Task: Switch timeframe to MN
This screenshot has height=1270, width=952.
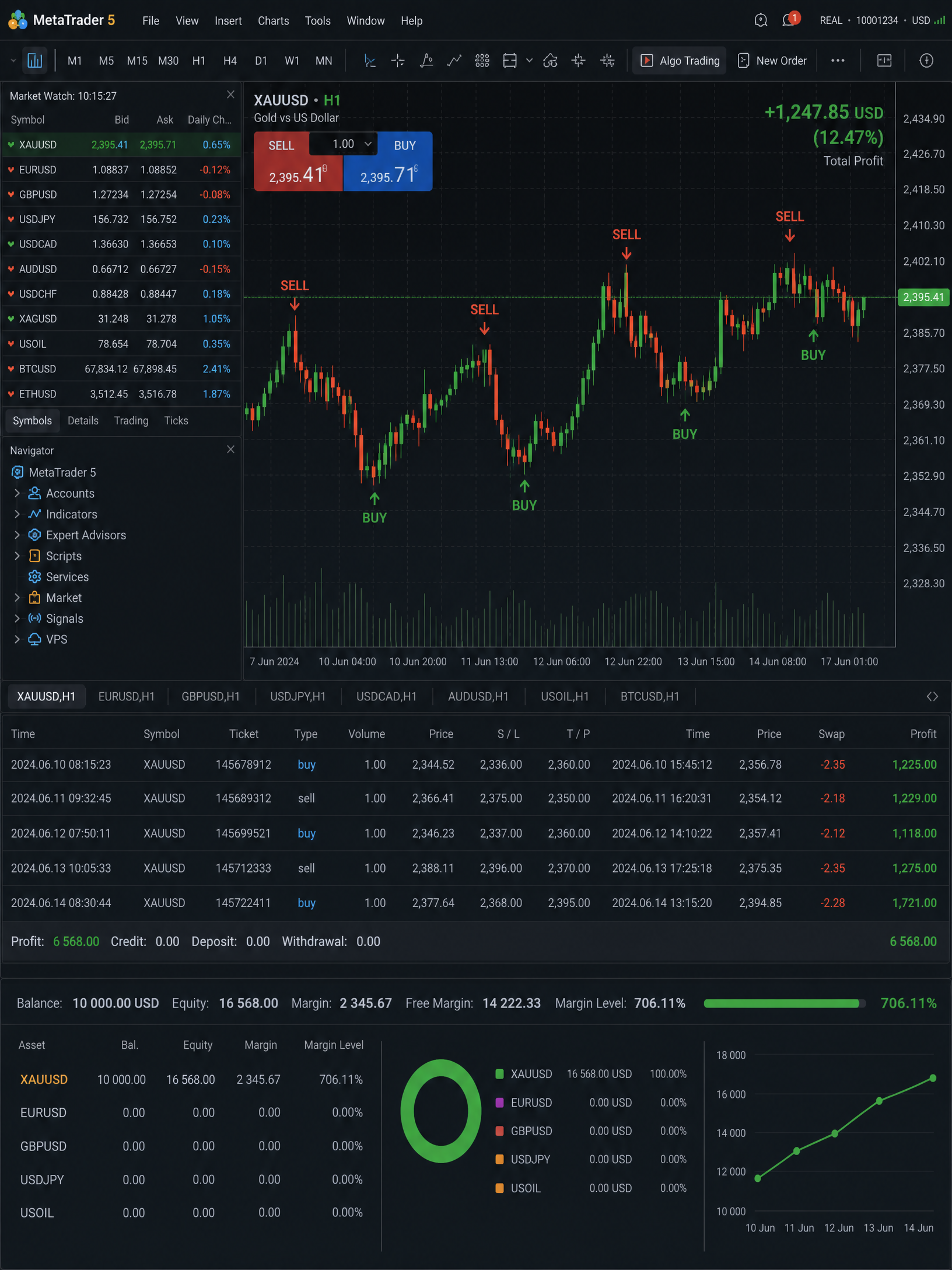Action: coord(324,61)
